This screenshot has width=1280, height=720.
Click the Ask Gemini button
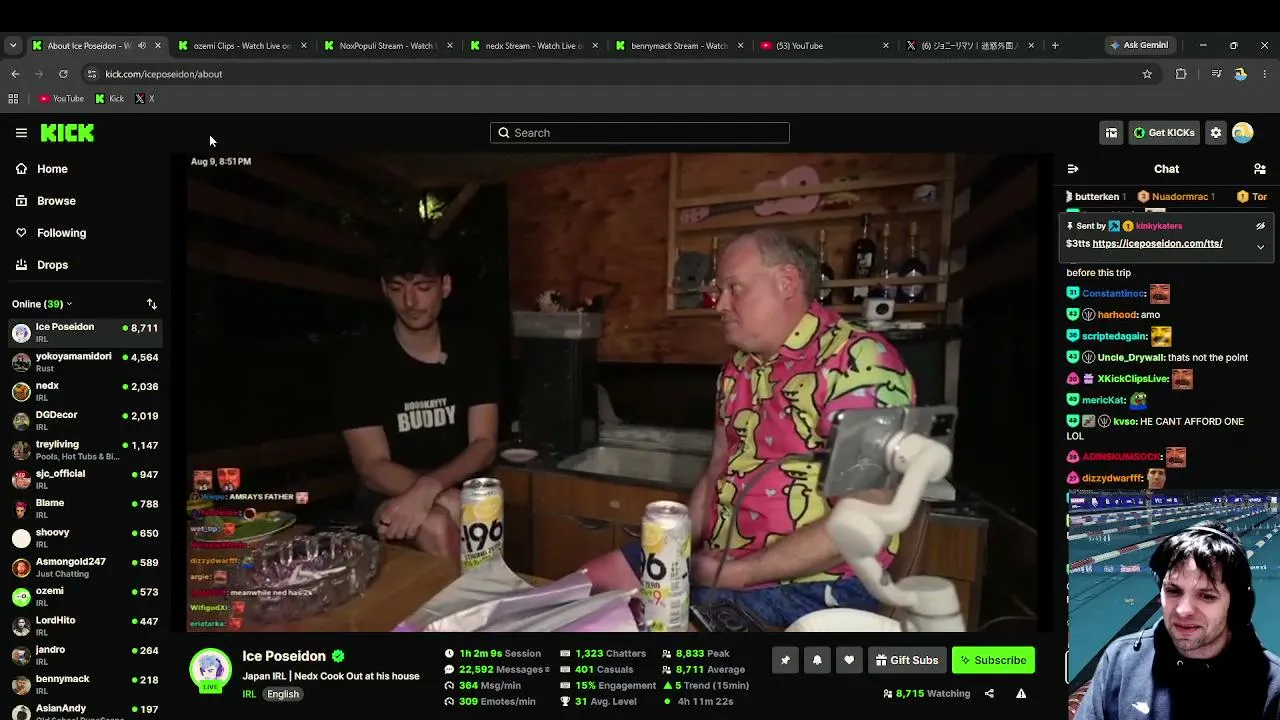(x=1138, y=45)
